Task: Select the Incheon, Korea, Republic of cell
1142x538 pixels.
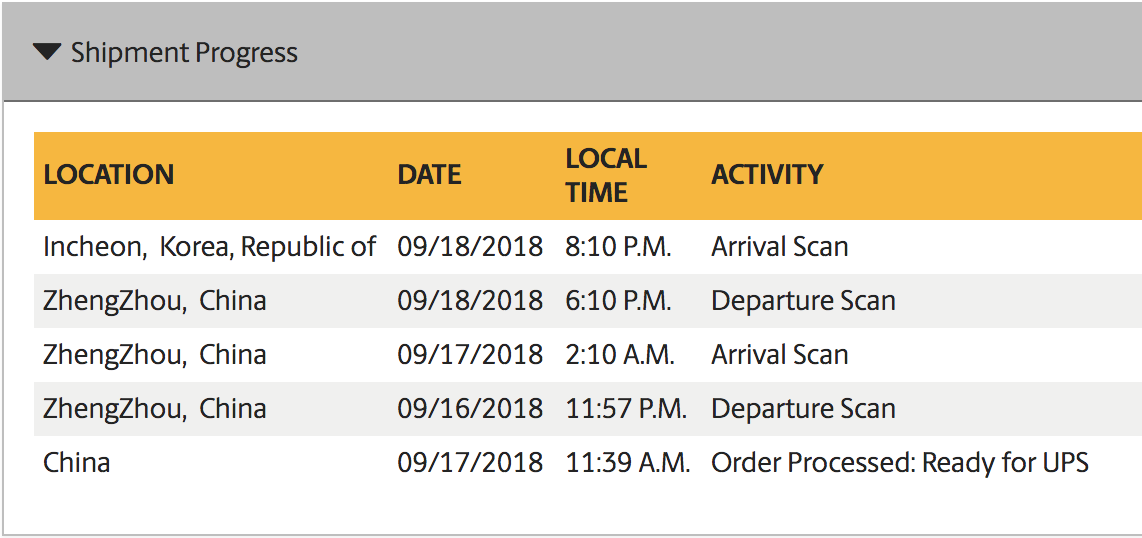Action: pyautogui.click(x=210, y=247)
